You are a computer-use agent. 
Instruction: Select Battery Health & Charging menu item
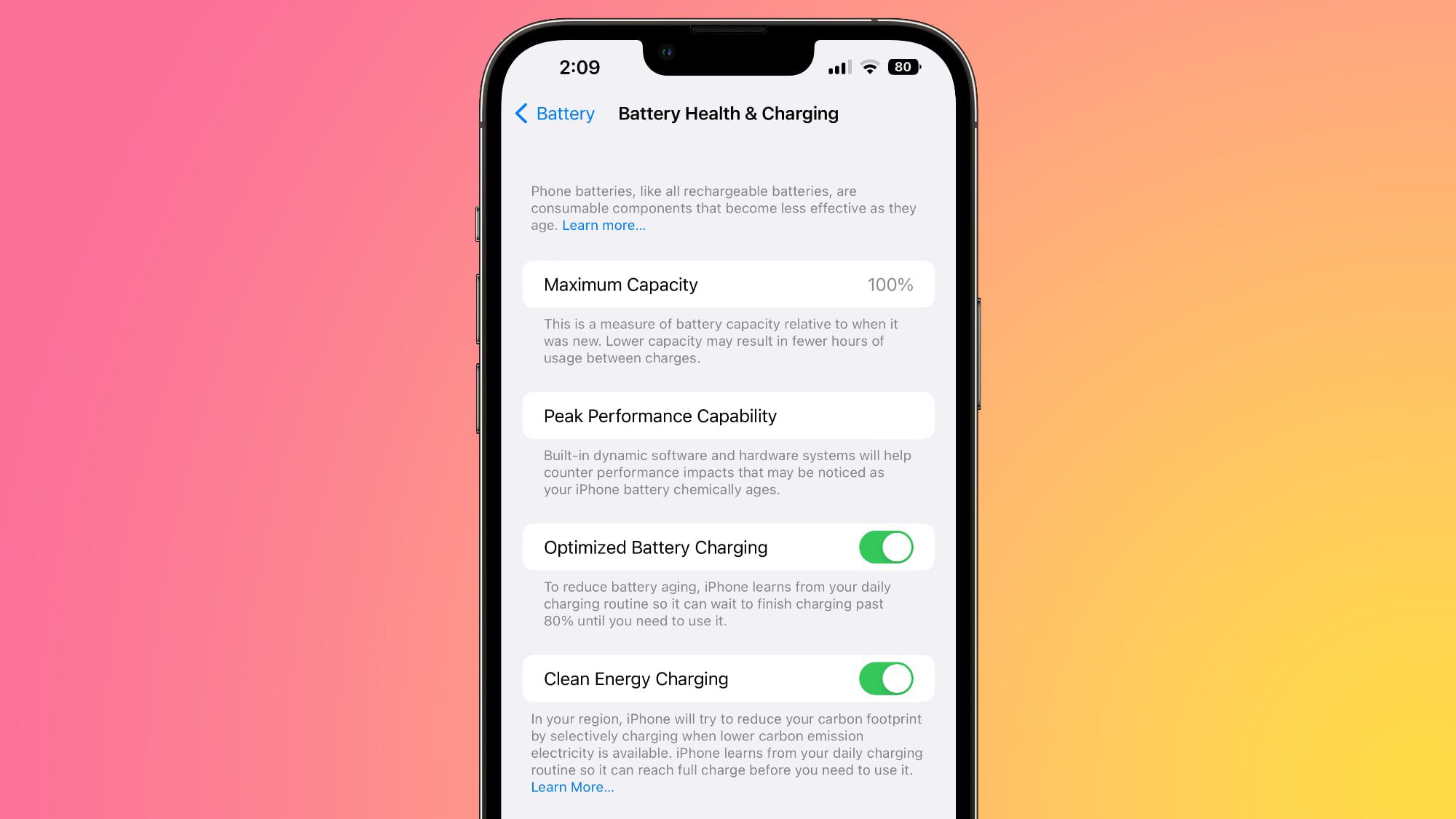[728, 113]
